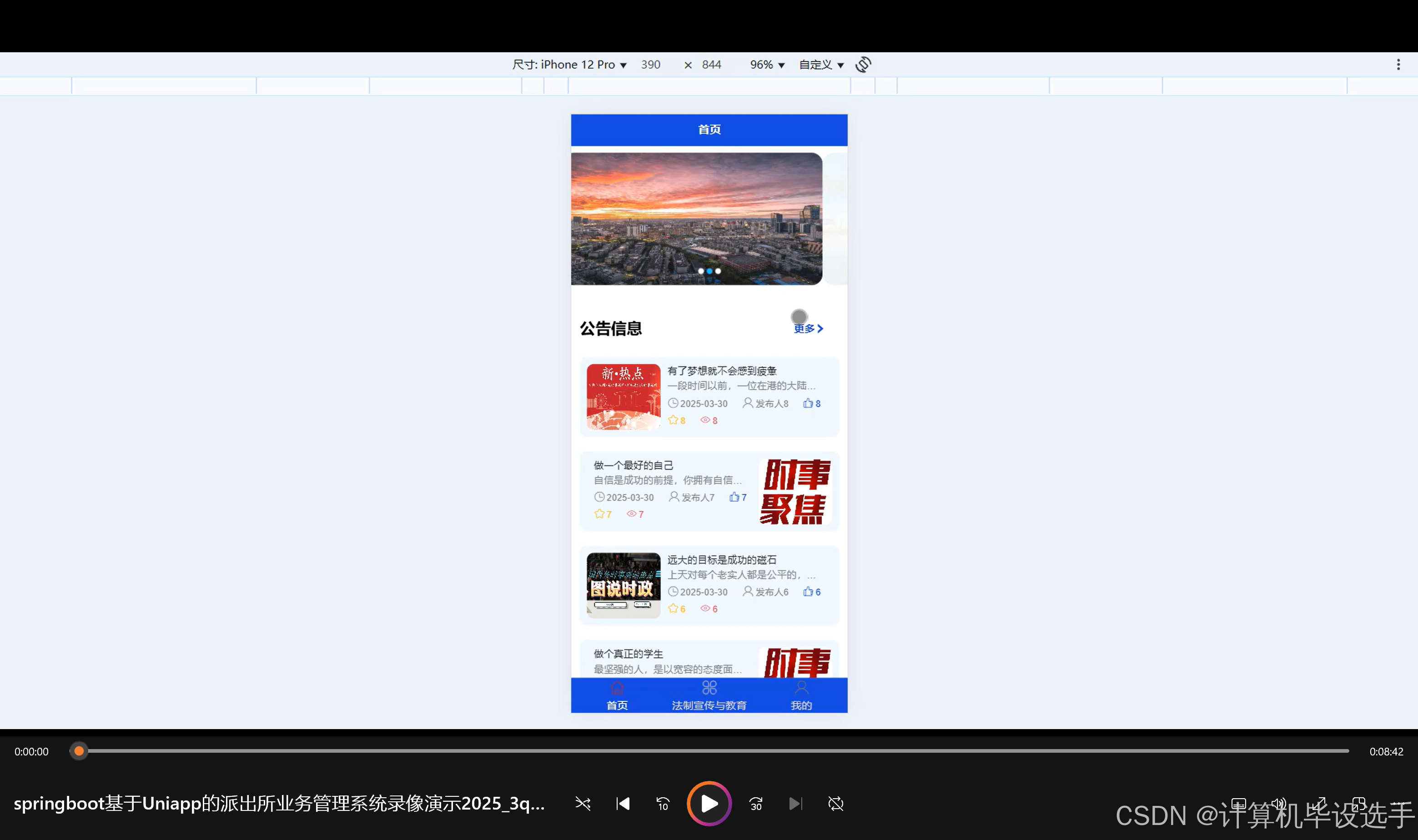Select the 首页 home icon in bottom navbar

617,688
